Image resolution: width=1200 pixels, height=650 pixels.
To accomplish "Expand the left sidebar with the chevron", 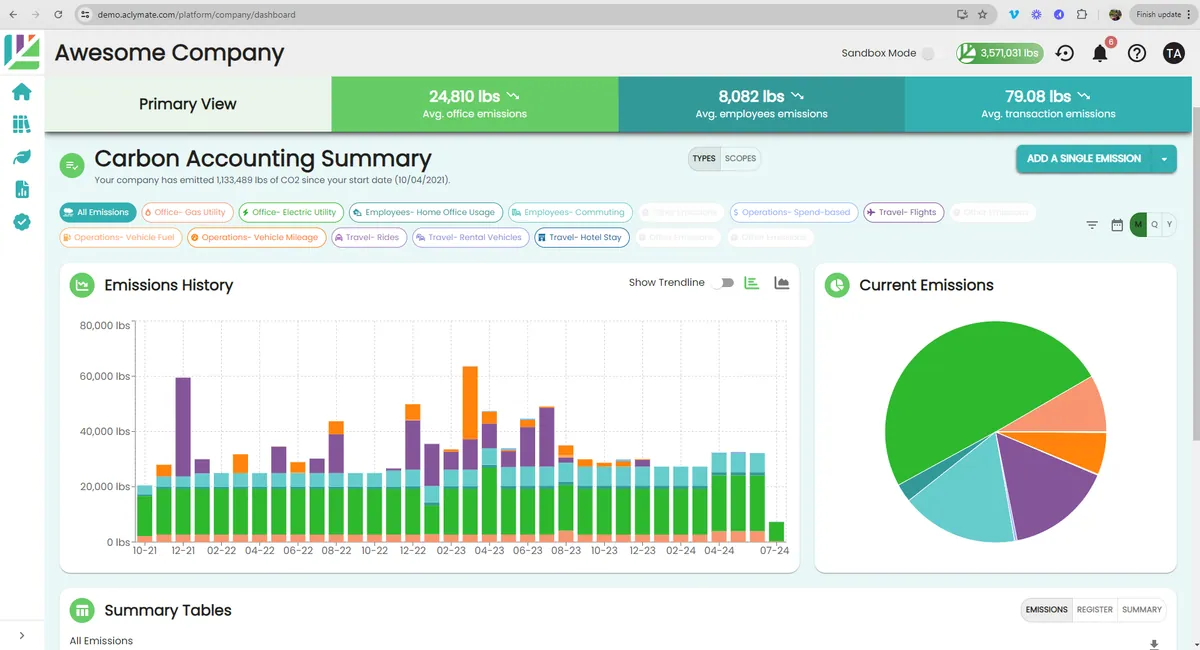I will (x=22, y=635).
